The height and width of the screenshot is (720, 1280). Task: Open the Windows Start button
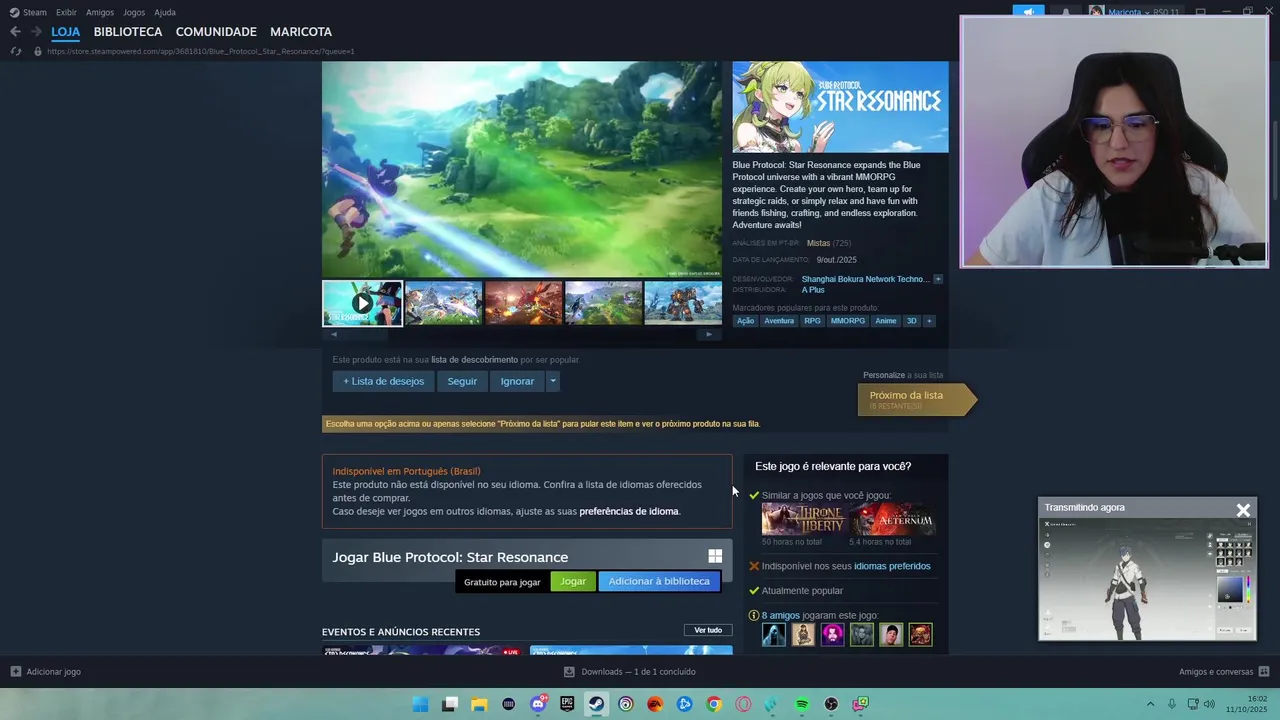click(x=421, y=704)
